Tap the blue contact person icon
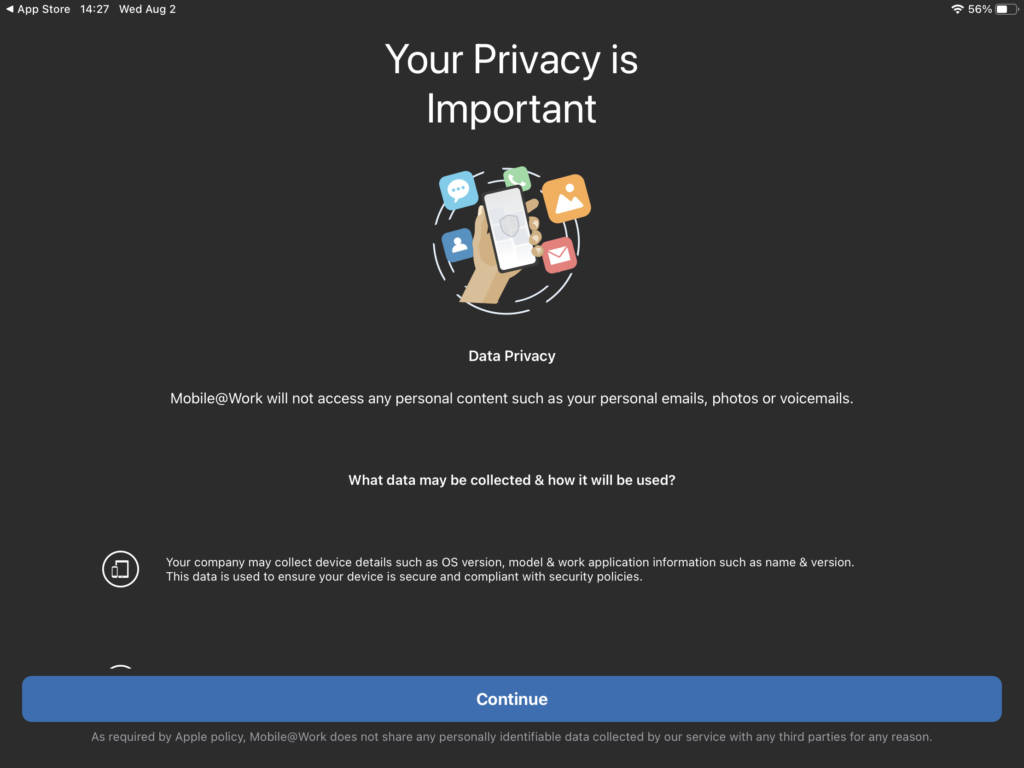This screenshot has width=1024, height=768. [x=458, y=244]
